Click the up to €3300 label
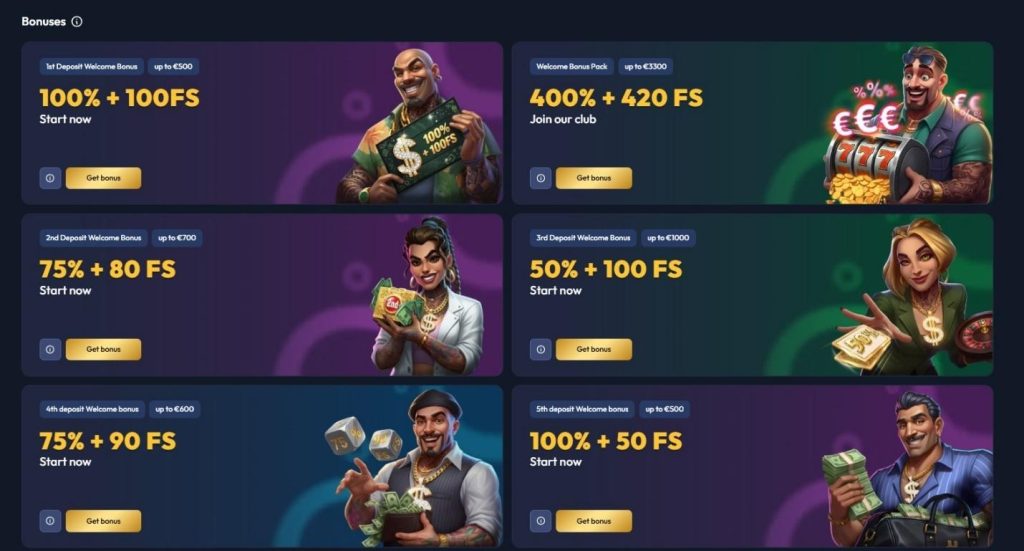Image resolution: width=1024 pixels, height=551 pixels. pos(645,67)
